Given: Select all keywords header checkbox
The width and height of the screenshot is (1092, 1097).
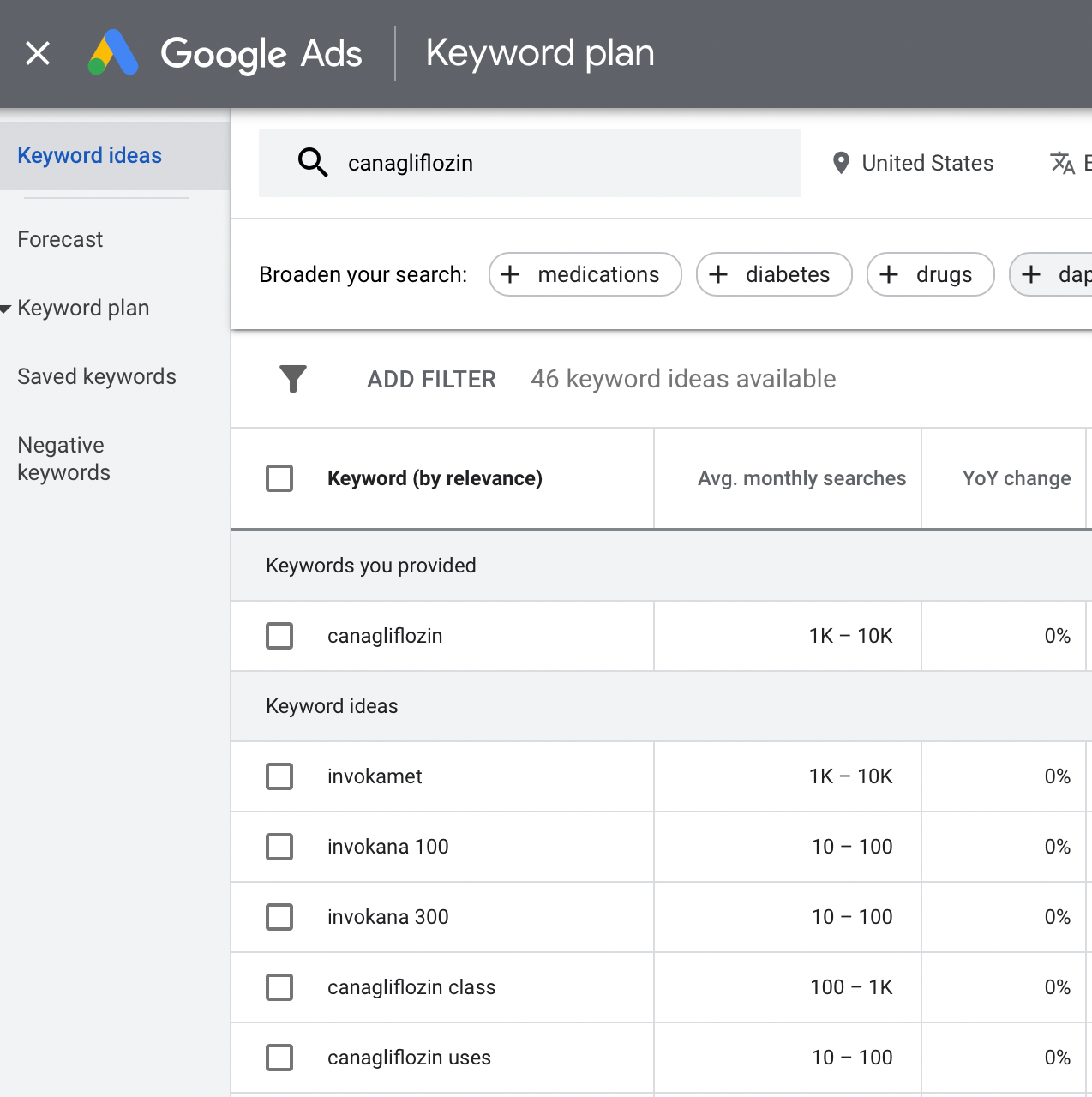Looking at the screenshot, I should [x=279, y=478].
